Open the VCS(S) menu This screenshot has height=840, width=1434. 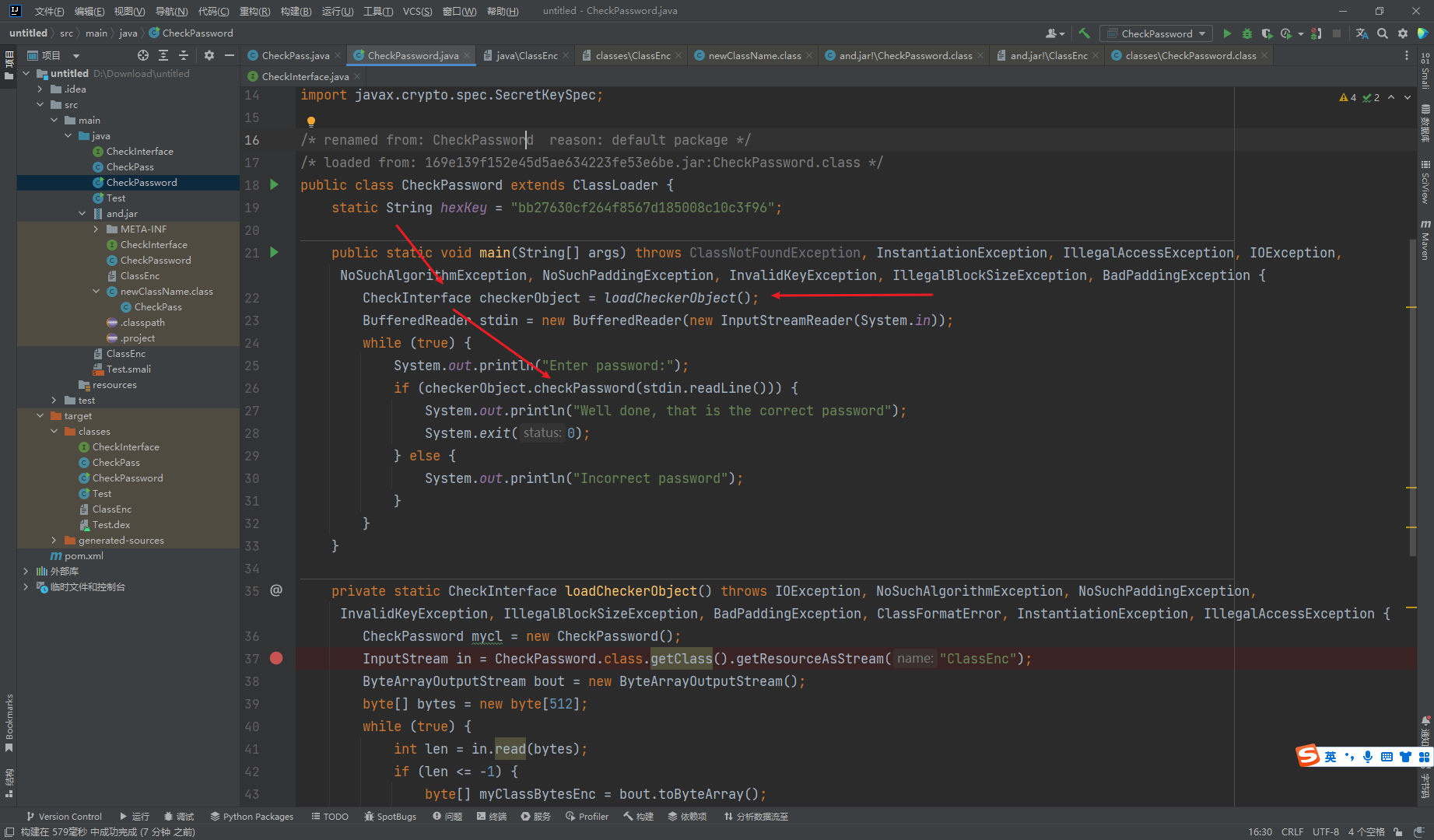click(x=417, y=11)
